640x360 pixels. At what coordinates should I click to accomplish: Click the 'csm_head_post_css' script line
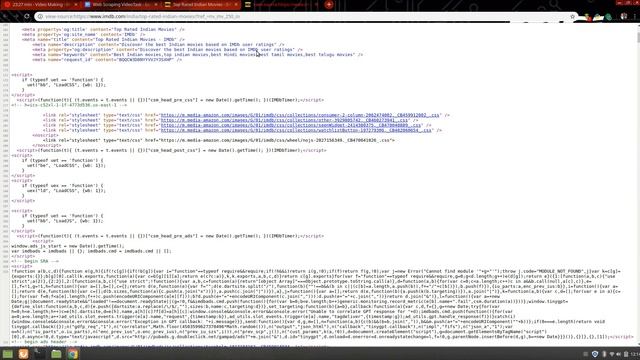coord(171,150)
